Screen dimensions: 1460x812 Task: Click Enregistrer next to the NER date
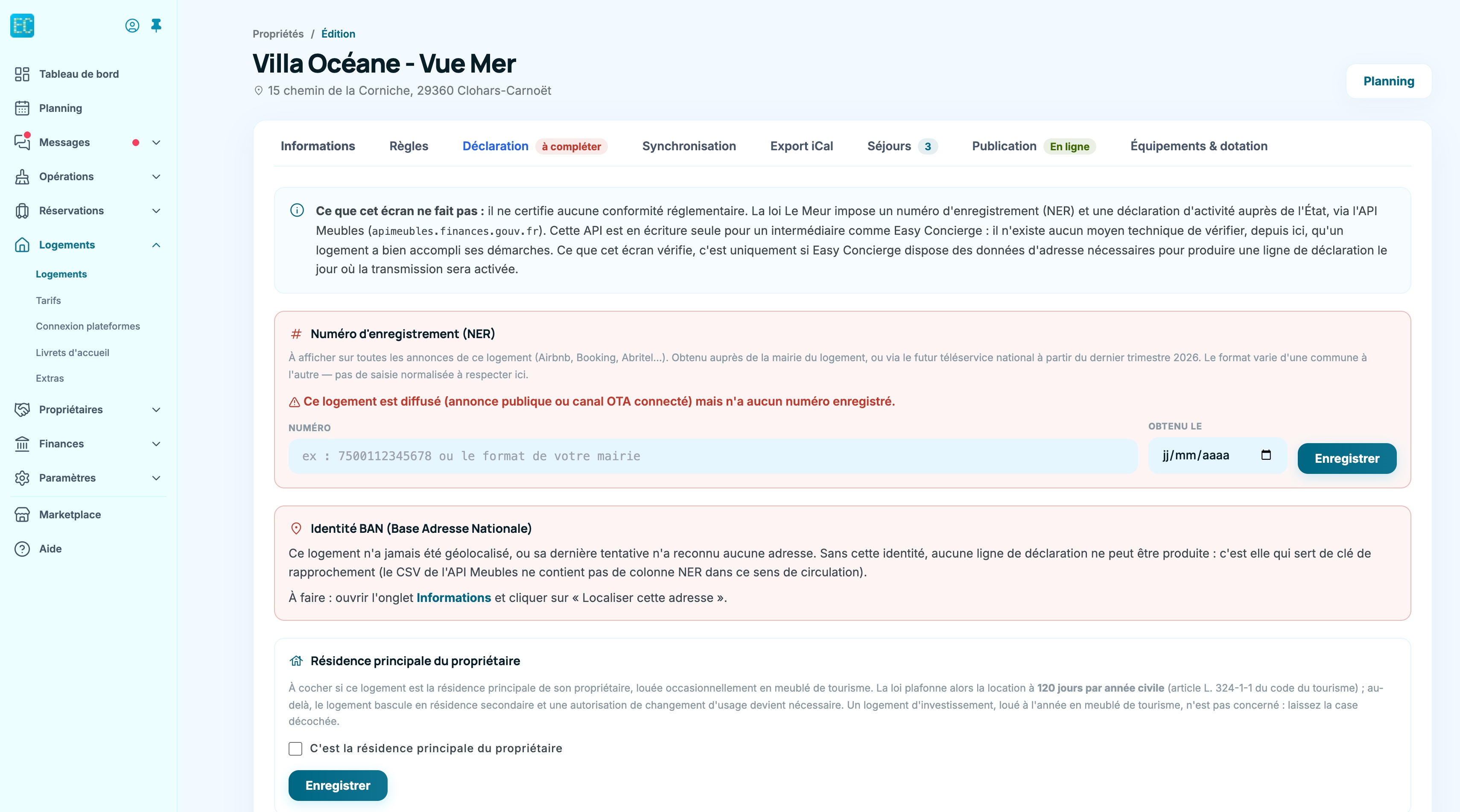(1346, 459)
